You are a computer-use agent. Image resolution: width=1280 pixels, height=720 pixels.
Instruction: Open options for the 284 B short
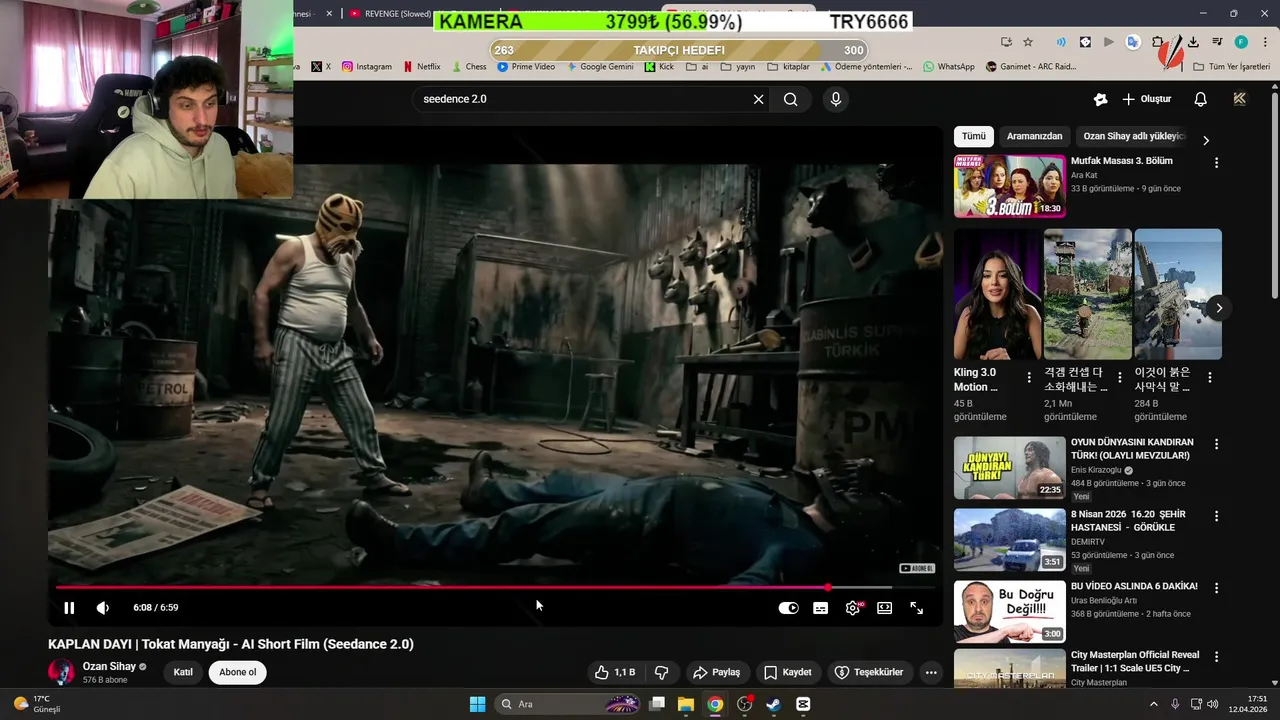[x=1210, y=378]
